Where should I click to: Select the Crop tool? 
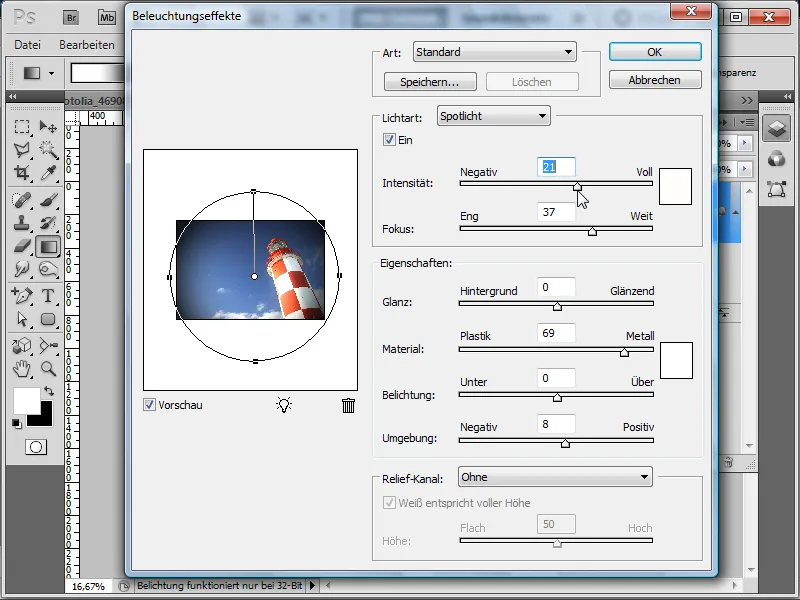(21, 173)
